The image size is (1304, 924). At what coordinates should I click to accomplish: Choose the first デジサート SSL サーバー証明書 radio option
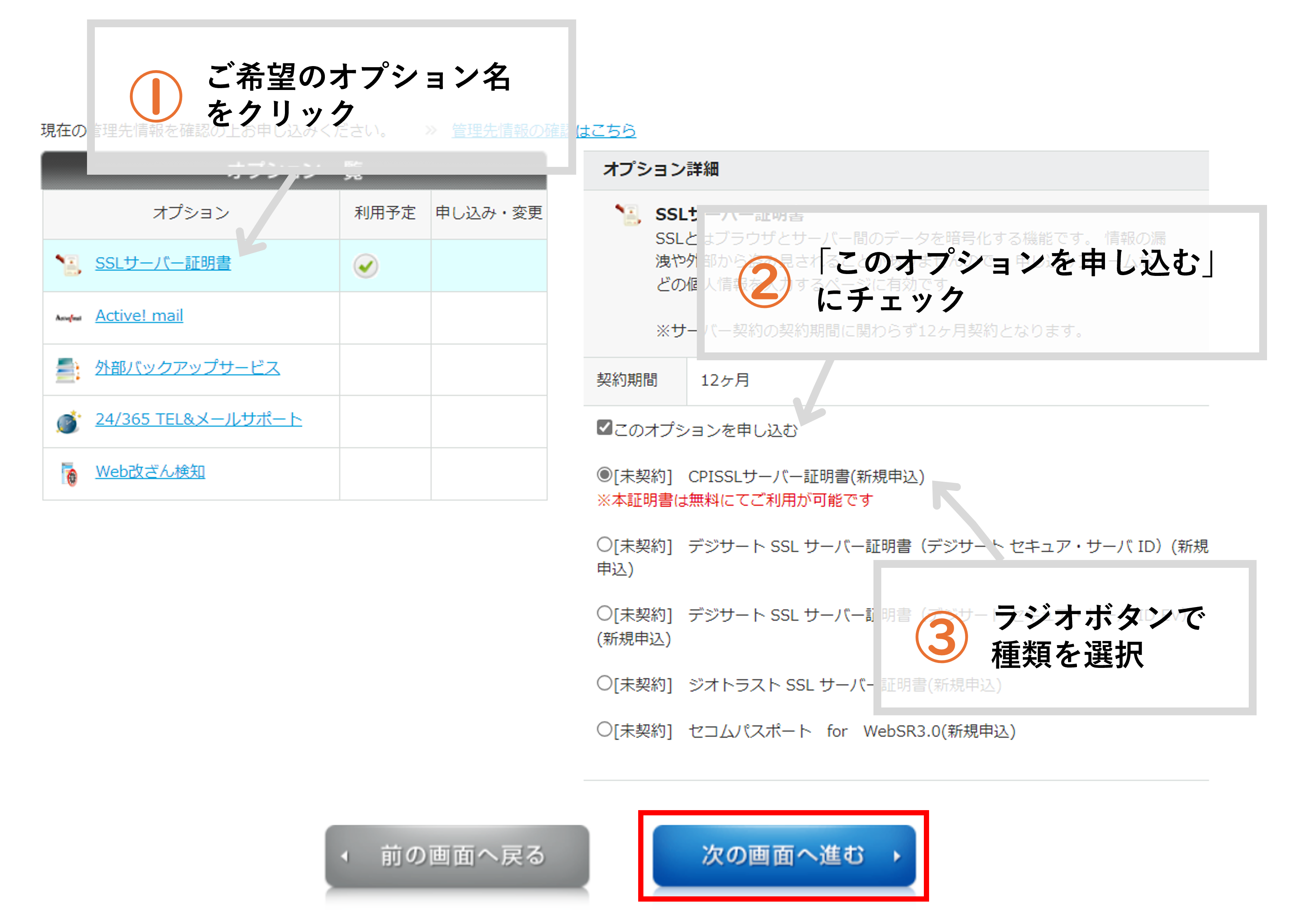(604, 544)
